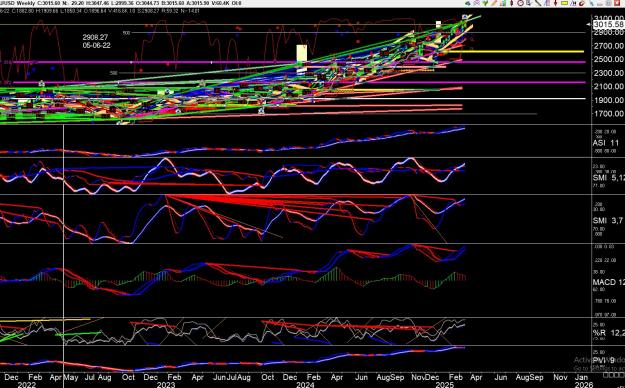The image size is (625, 388).
Task: Click the 2500.00 price axis label
Action: (x=609, y=59)
